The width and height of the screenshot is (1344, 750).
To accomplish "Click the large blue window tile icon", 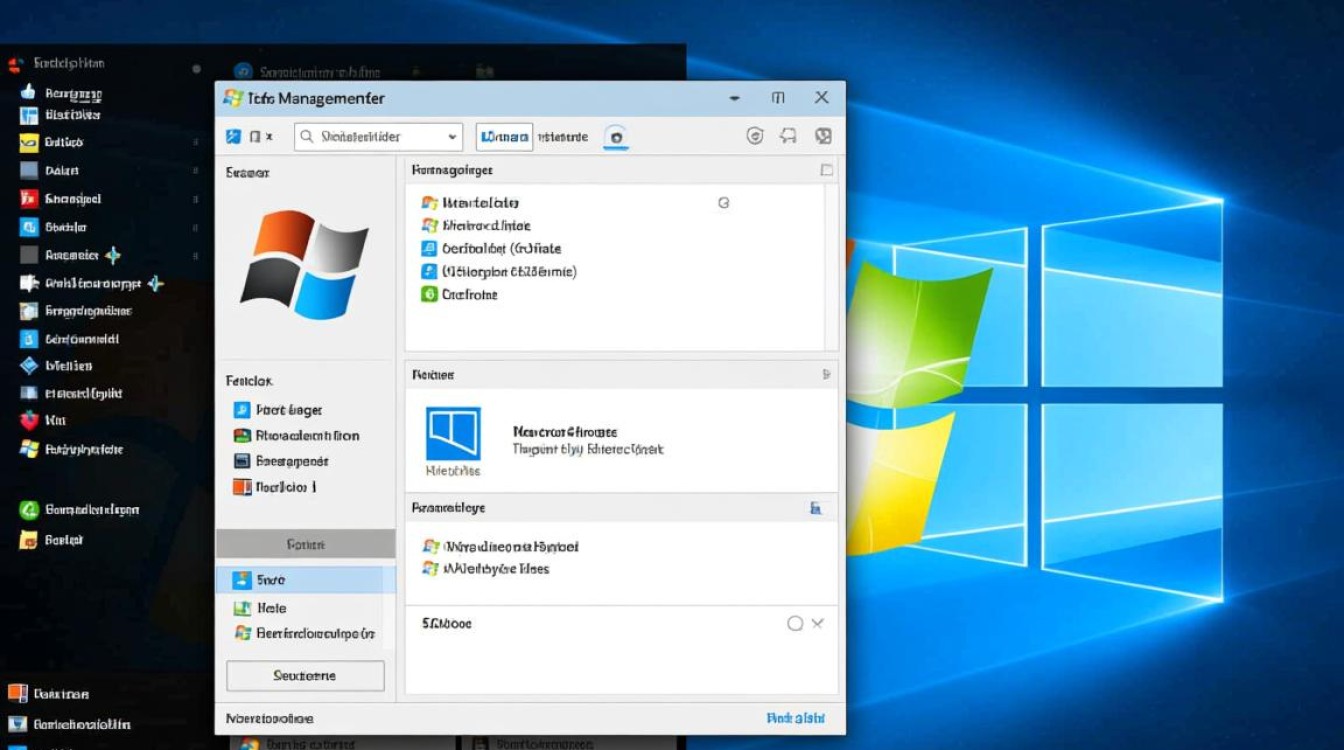I will [x=453, y=433].
